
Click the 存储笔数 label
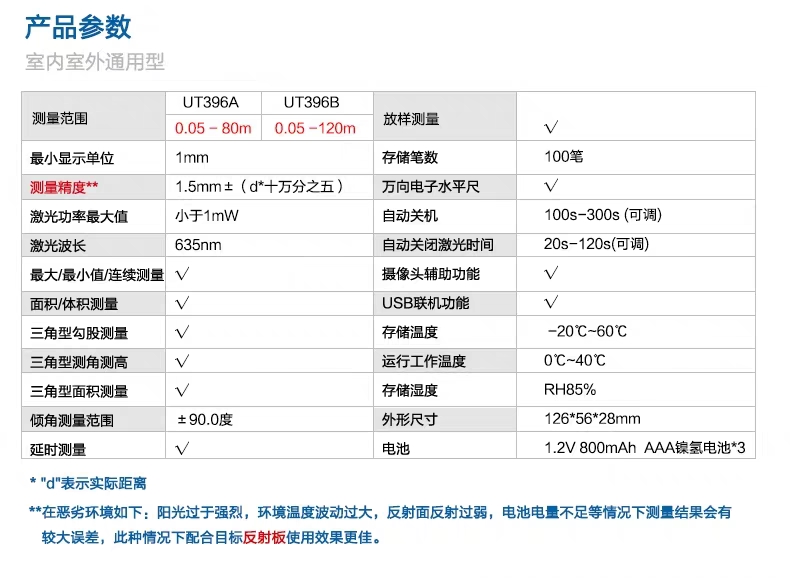click(410, 157)
